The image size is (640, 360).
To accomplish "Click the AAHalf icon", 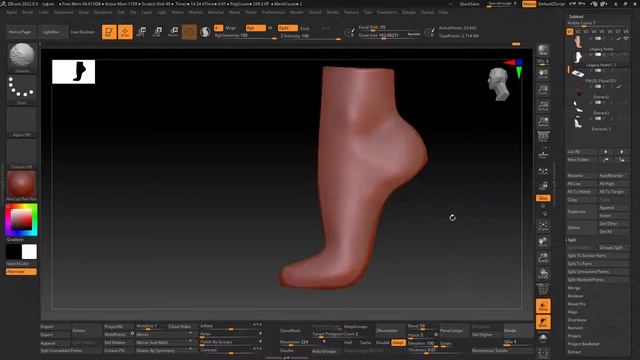I will 543,122.
